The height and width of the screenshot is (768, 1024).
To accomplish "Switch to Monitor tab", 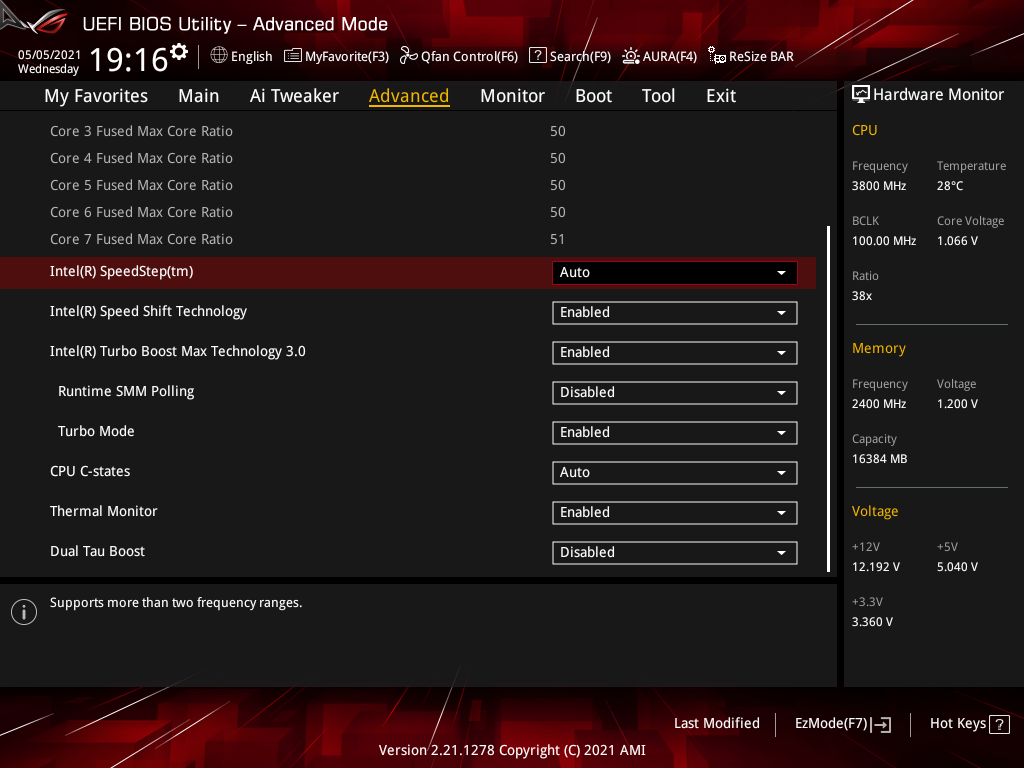I will (x=512, y=96).
